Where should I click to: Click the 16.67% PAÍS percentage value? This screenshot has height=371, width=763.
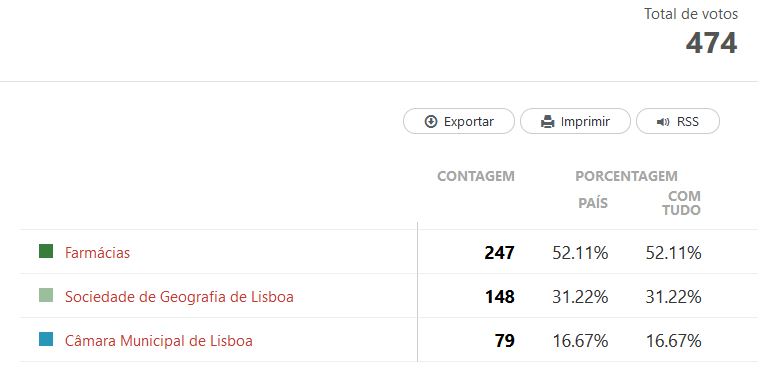[x=580, y=341]
